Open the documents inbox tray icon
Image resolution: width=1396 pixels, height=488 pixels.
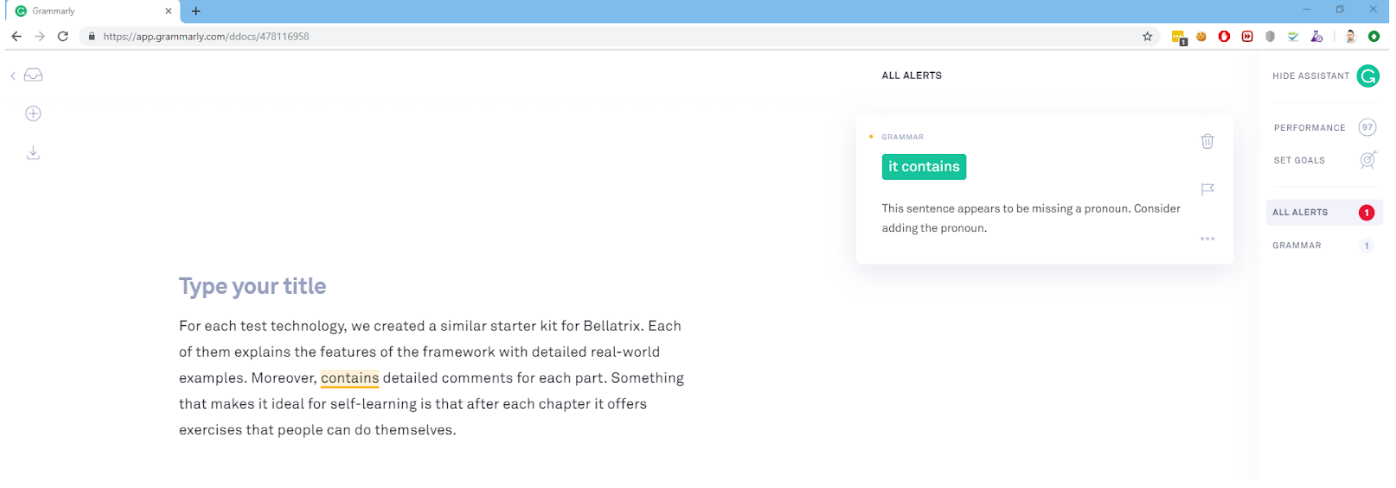point(33,76)
